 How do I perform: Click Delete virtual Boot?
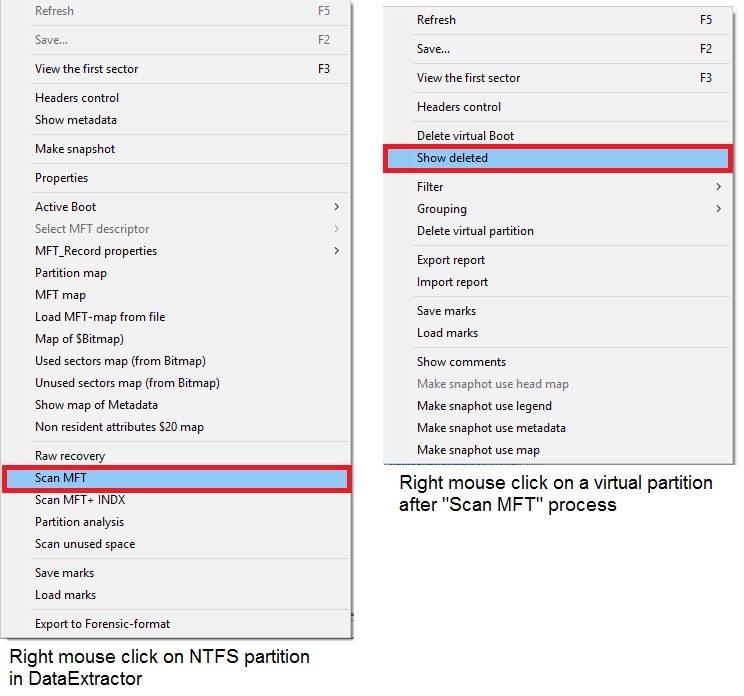point(465,136)
